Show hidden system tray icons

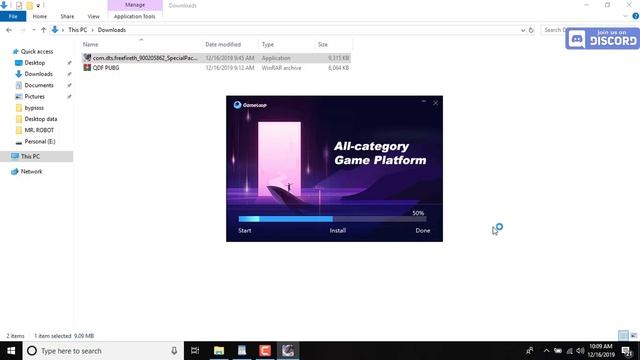(546, 351)
